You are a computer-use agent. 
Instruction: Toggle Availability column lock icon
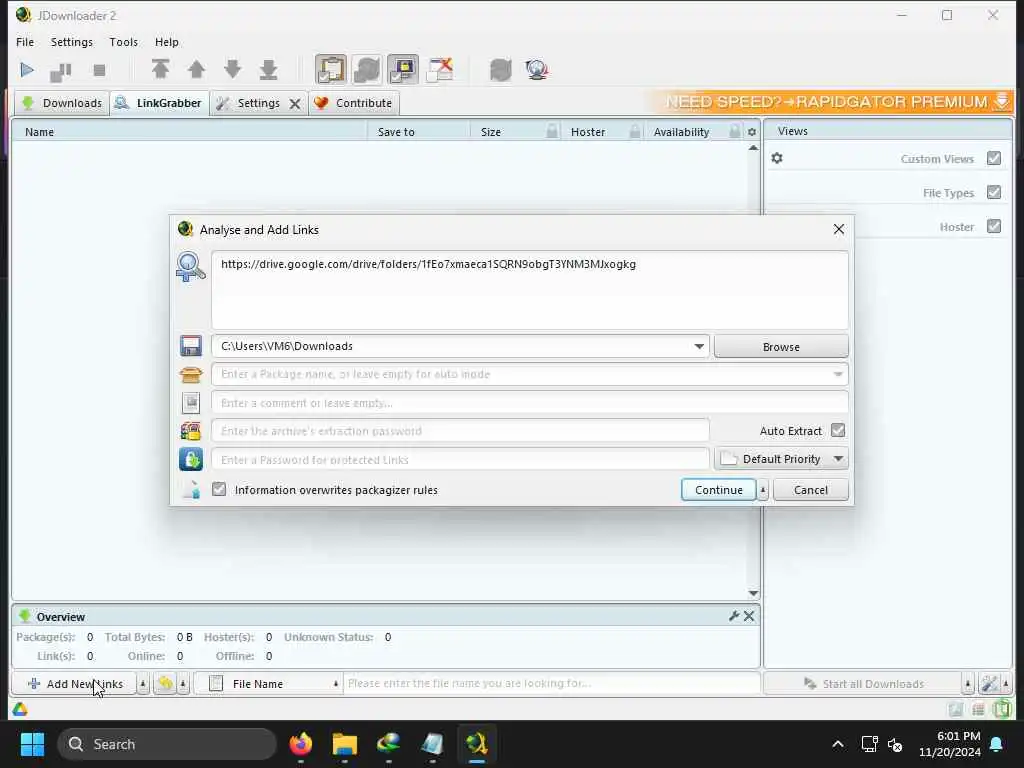pos(735,131)
